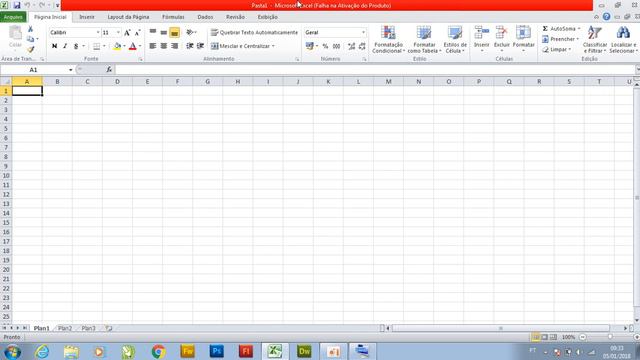Align text to the middle of the cell
Image resolution: width=640 pixels, height=360 pixels.
(x=164, y=32)
